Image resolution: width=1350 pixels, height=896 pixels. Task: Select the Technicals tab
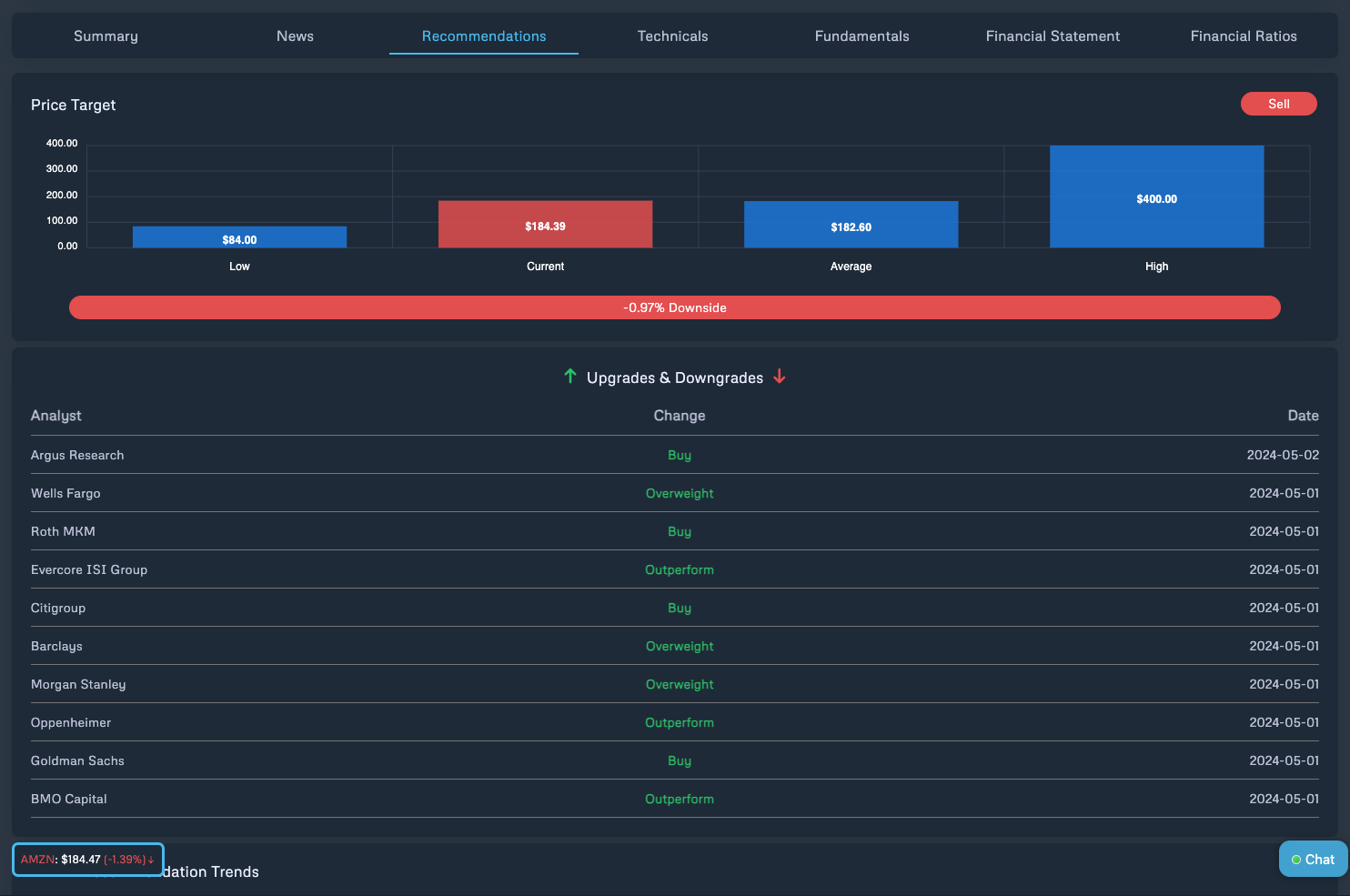pos(672,35)
